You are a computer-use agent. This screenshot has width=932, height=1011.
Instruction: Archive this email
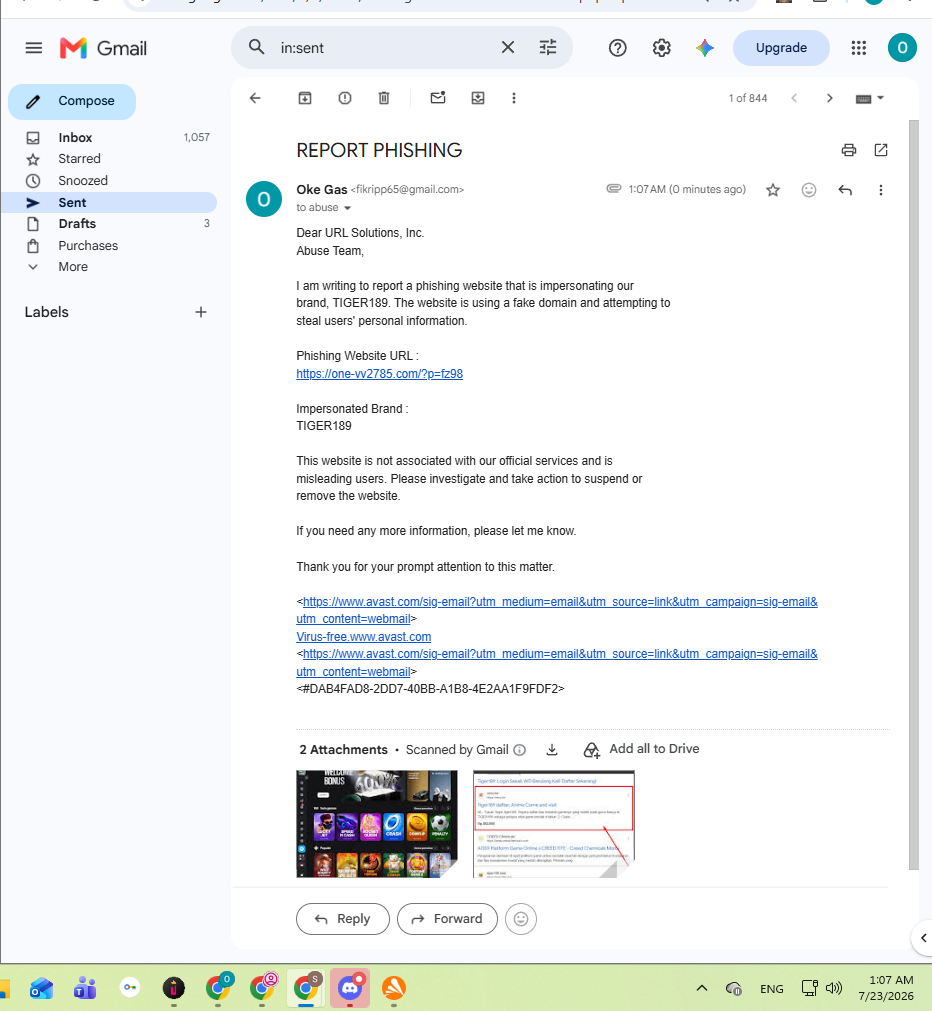tap(304, 98)
